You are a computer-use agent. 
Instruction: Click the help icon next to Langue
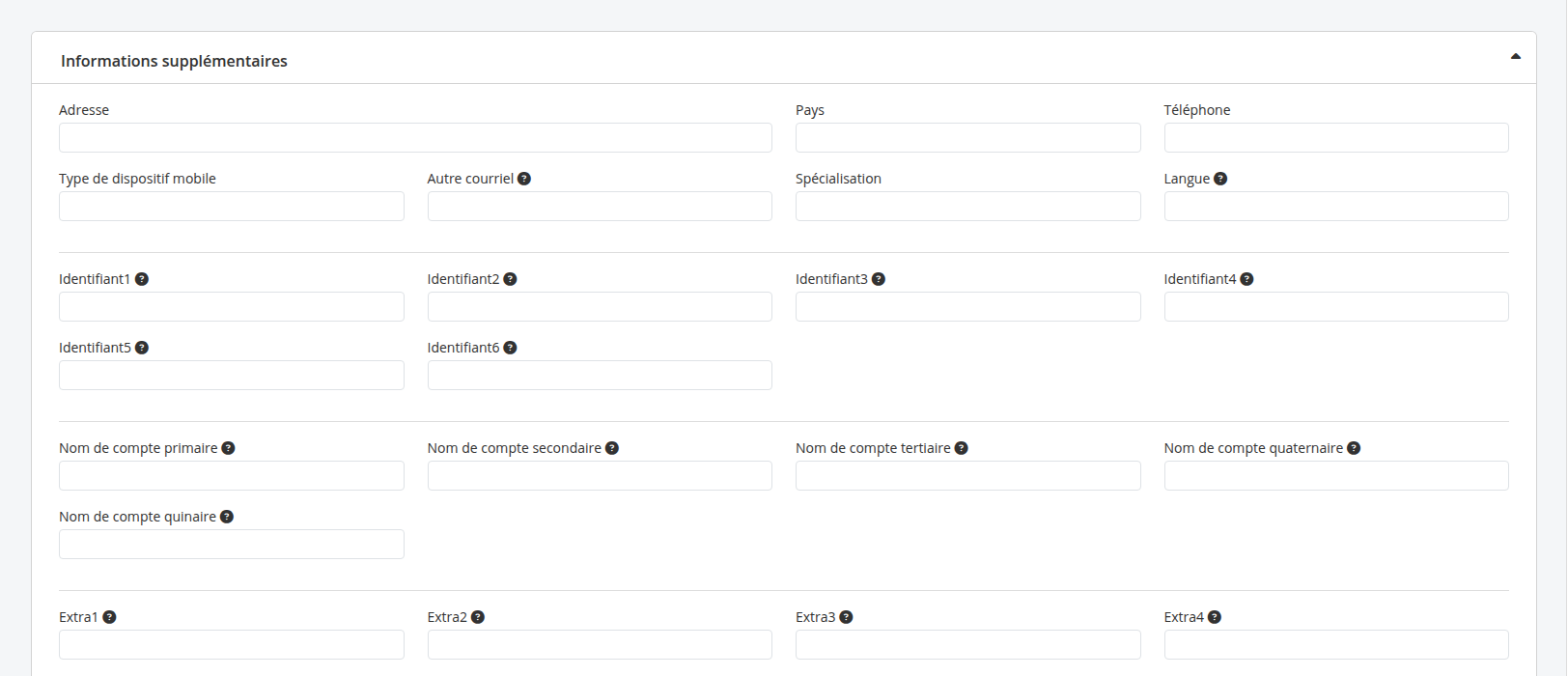pos(1220,179)
